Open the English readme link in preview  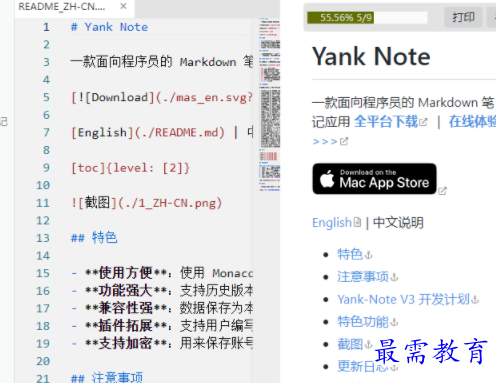point(332,223)
